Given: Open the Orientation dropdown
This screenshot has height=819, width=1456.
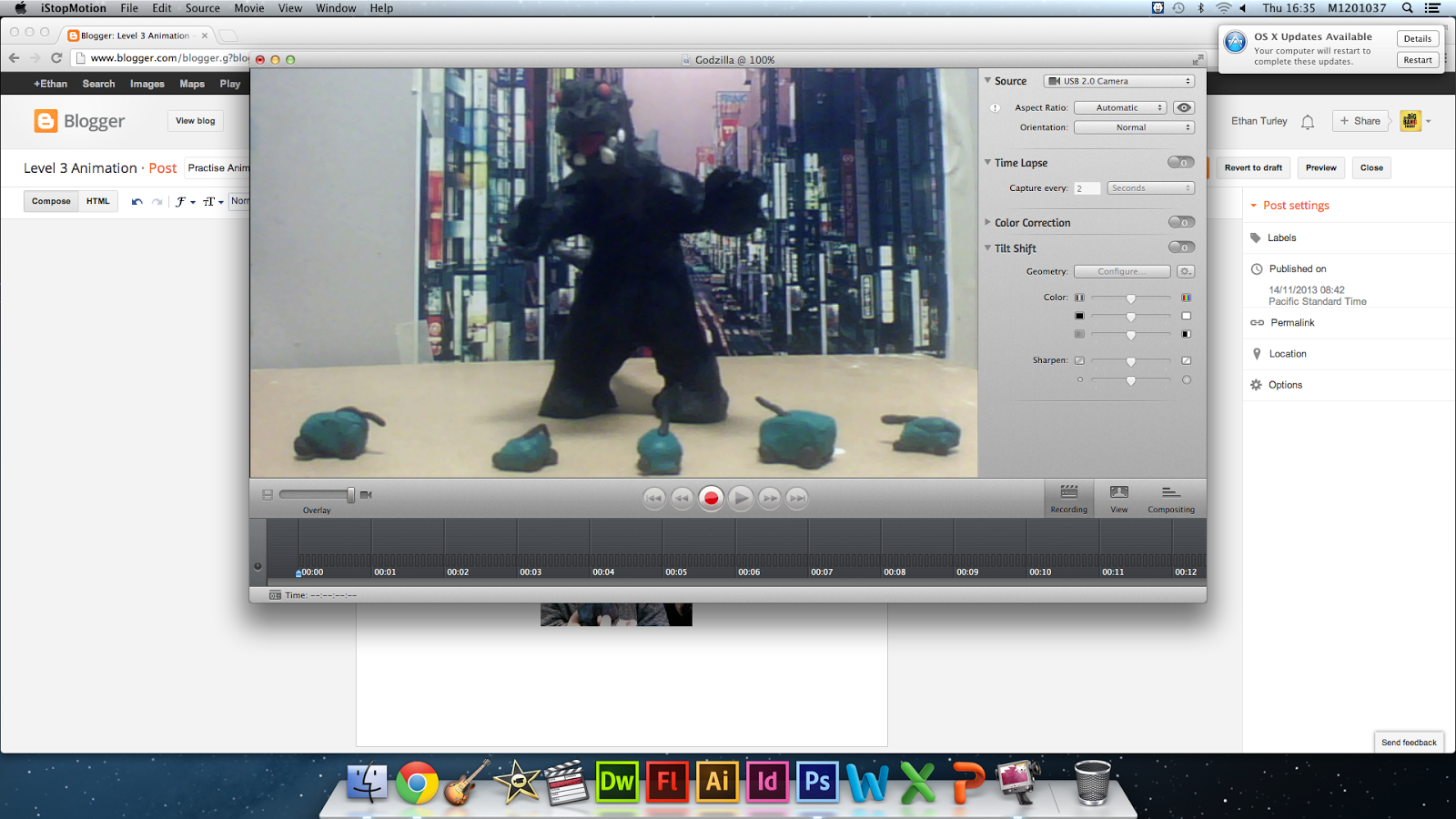Looking at the screenshot, I should (1134, 127).
